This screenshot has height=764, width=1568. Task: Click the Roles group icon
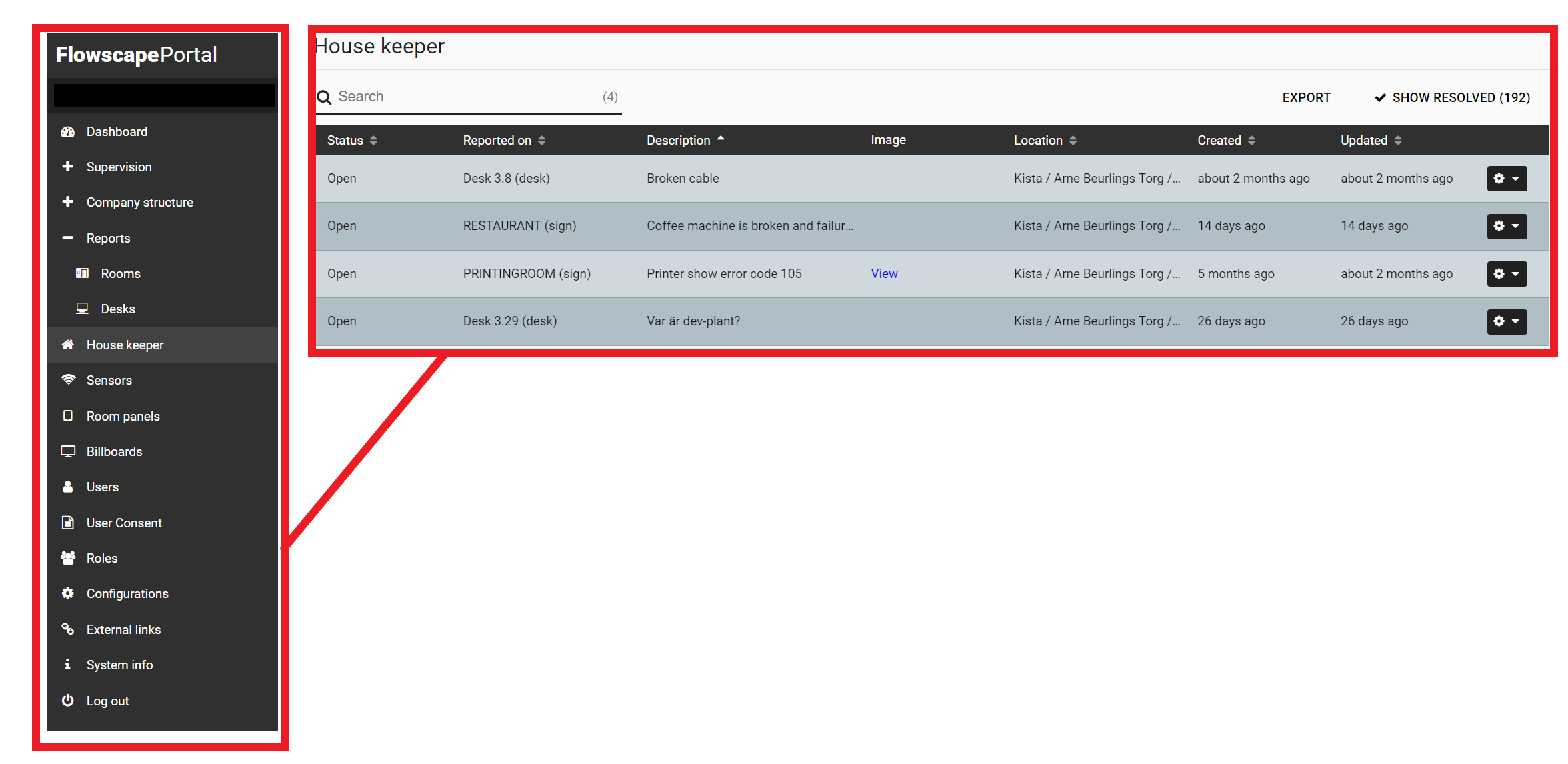click(x=68, y=558)
